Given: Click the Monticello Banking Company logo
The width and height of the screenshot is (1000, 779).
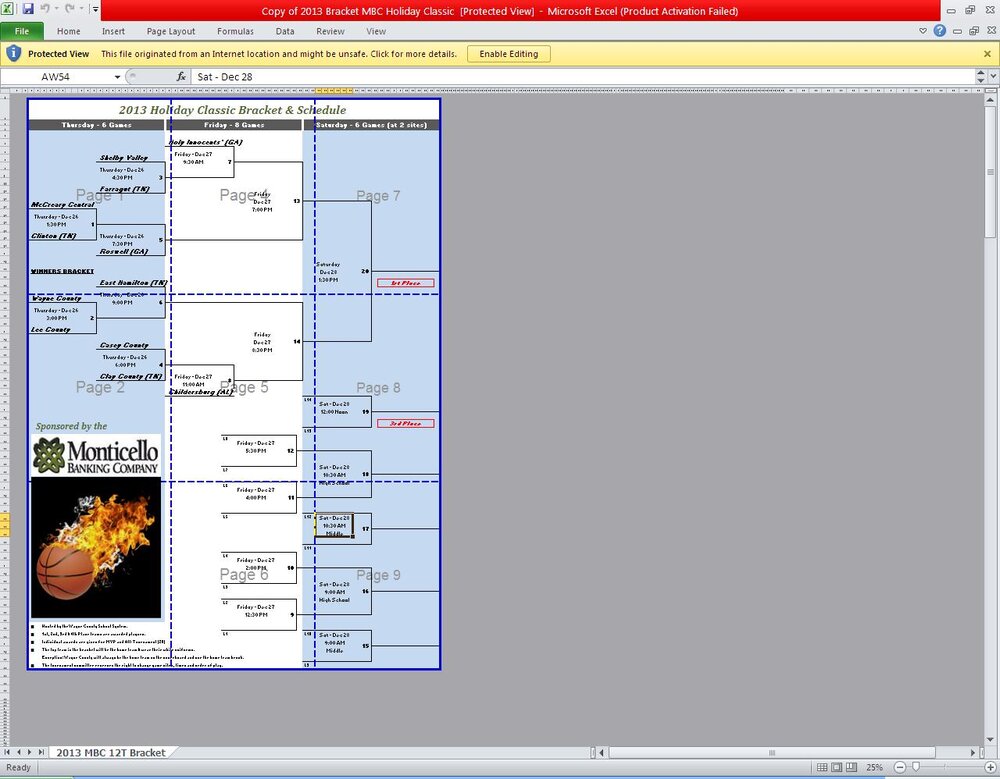Looking at the screenshot, I should [x=96, y=456].
